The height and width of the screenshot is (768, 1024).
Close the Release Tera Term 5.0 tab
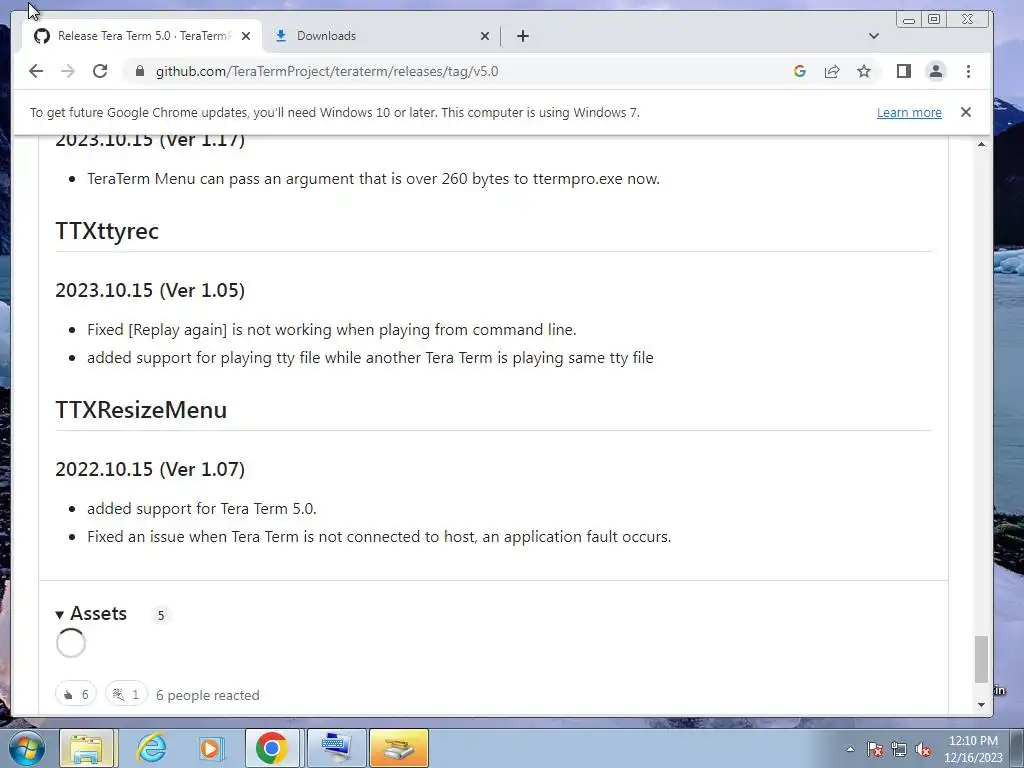click(246, 36)
